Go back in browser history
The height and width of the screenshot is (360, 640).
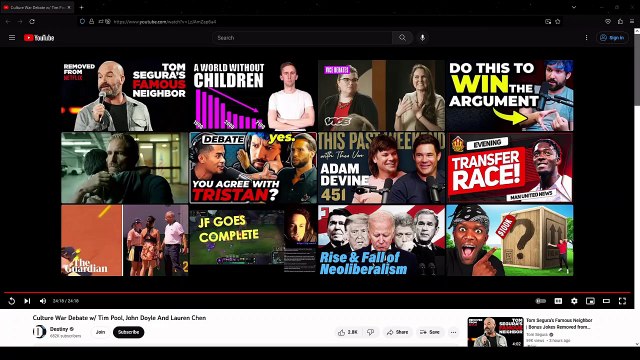pyautogui.click(x=8, y=22)
